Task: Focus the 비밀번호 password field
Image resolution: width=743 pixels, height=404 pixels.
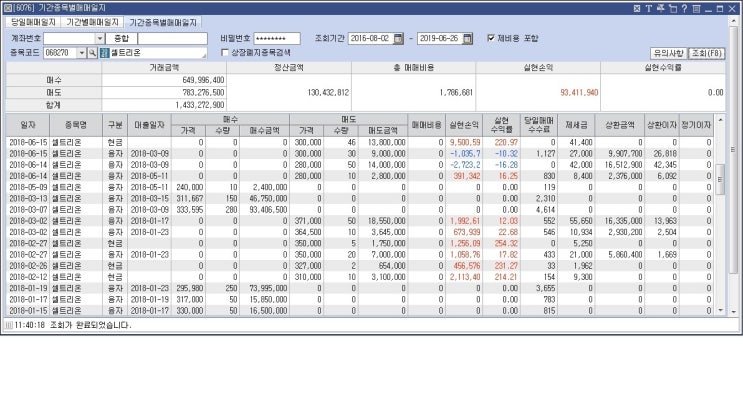Action: [277, 38]
